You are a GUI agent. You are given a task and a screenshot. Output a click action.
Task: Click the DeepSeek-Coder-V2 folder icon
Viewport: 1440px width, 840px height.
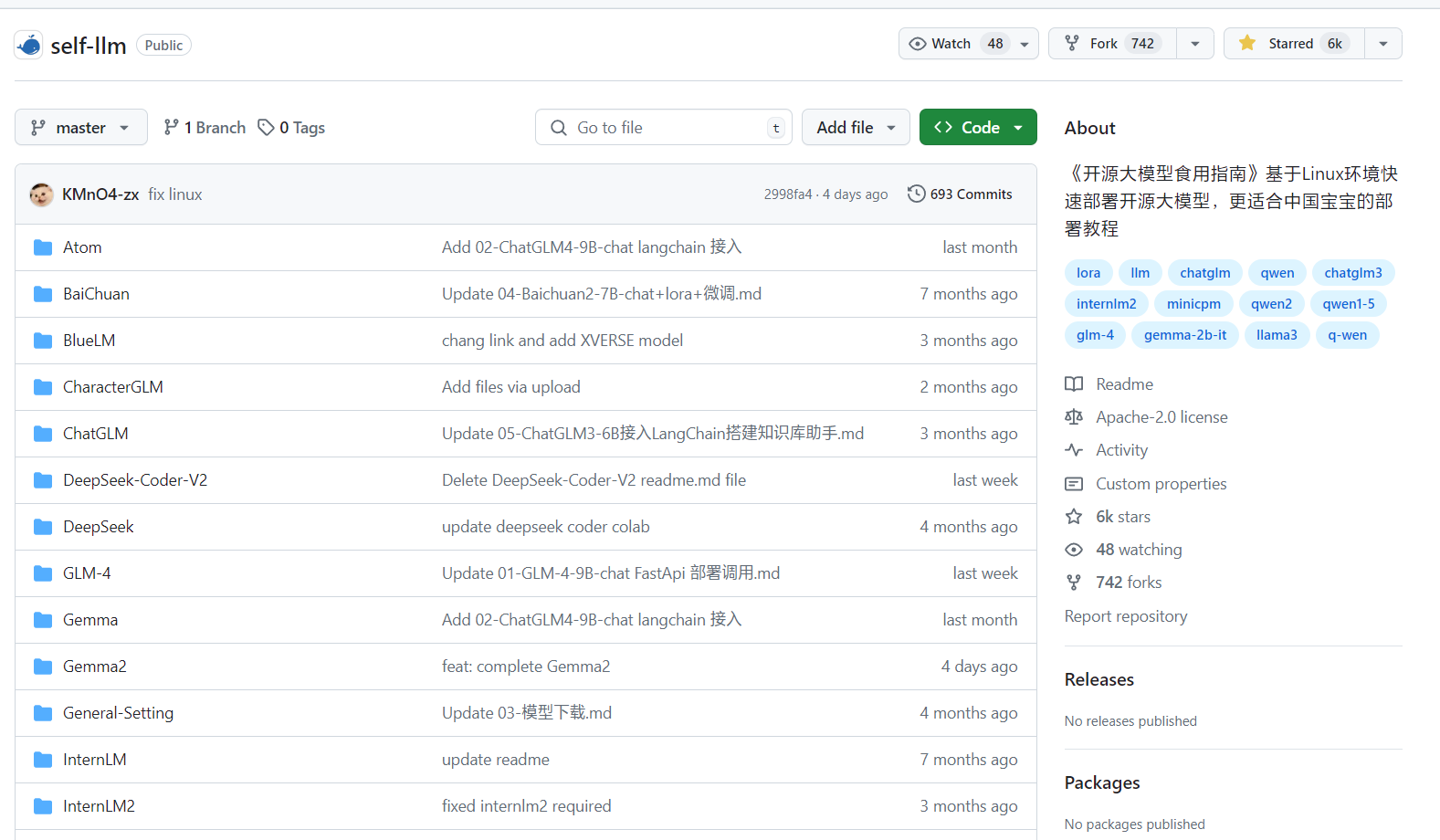[43, 480]
